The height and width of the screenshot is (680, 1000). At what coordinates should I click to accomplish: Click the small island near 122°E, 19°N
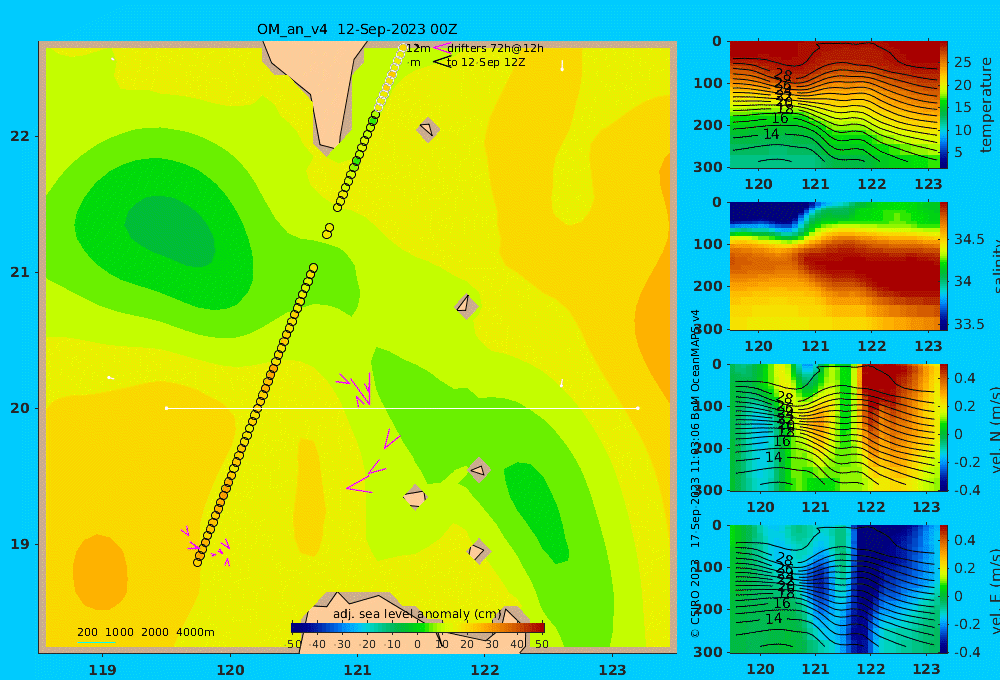click(478, 551)
